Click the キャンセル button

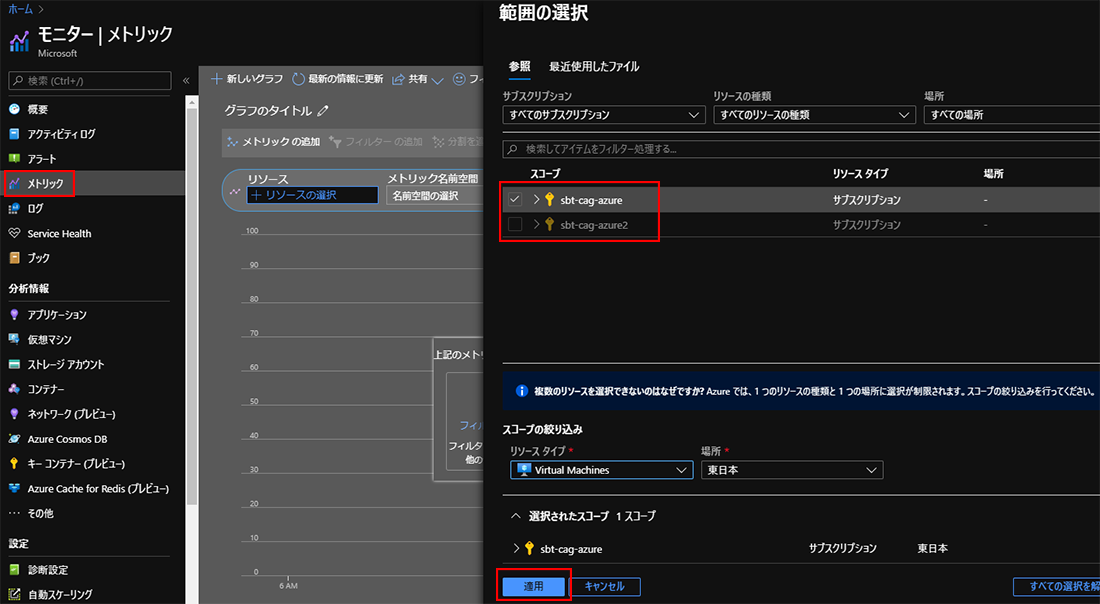coord(604,586)
